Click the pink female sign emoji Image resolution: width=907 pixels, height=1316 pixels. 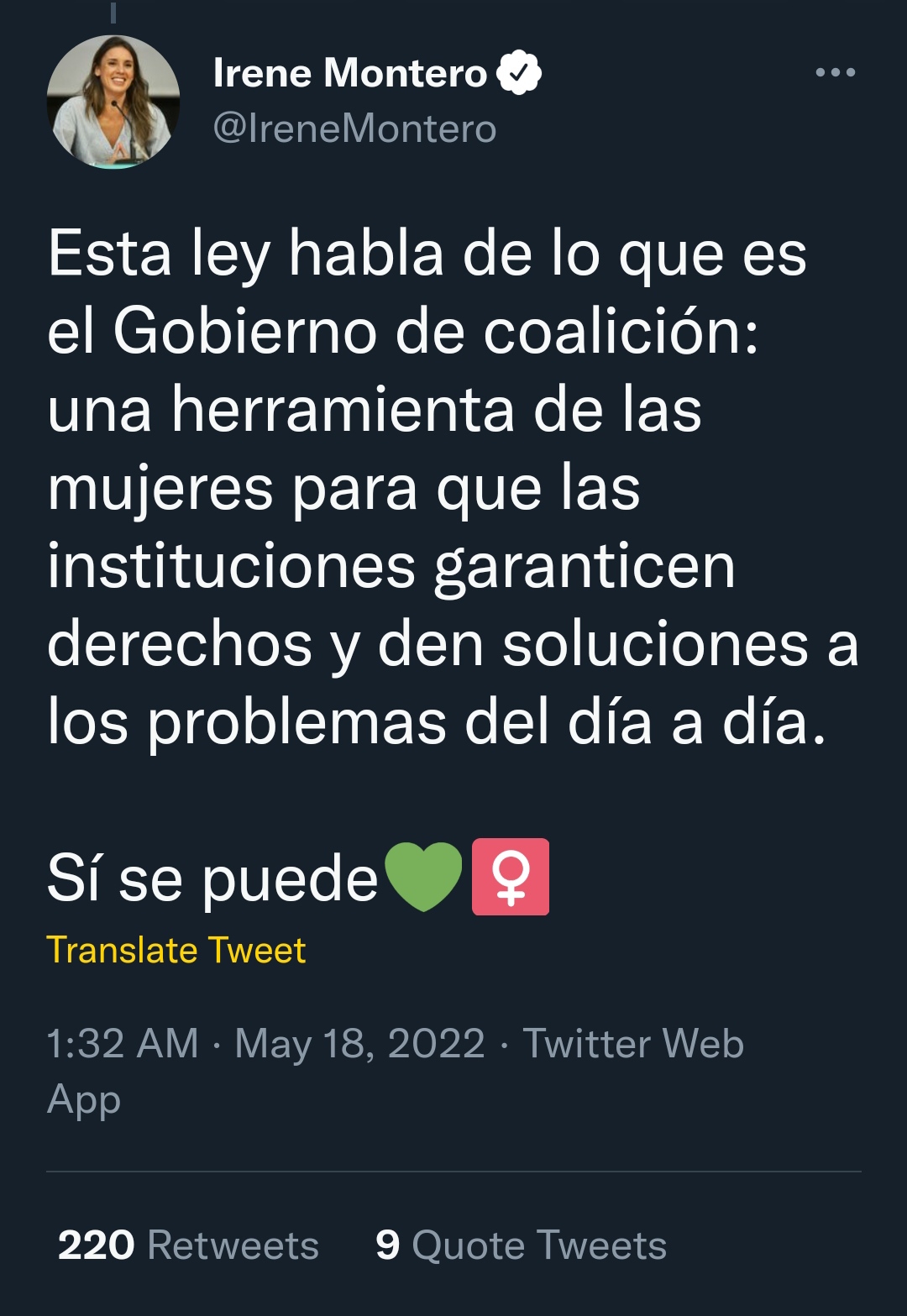[x=511, y=877]
